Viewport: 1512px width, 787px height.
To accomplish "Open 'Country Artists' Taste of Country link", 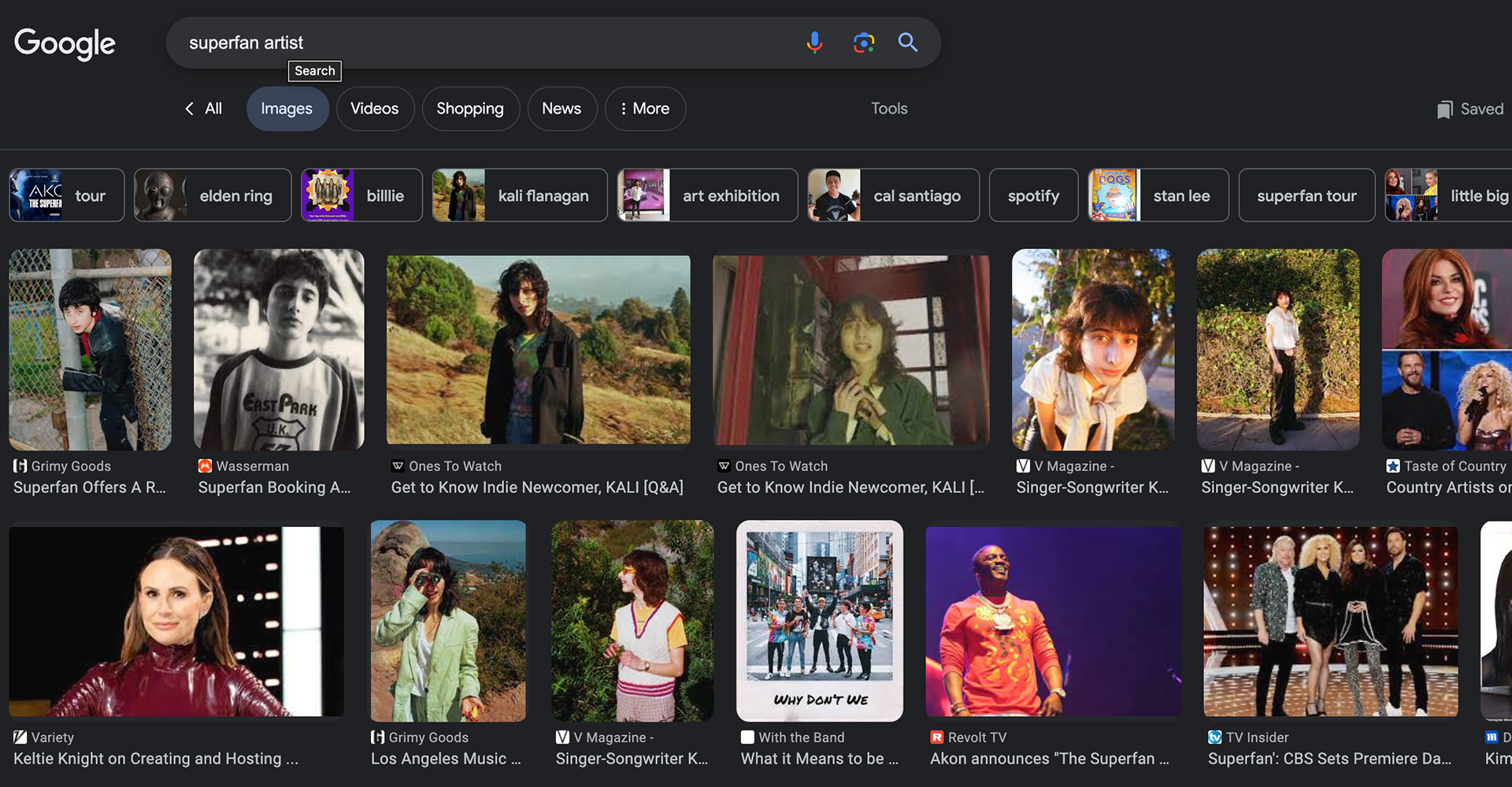I will [x=1449, y=488].
